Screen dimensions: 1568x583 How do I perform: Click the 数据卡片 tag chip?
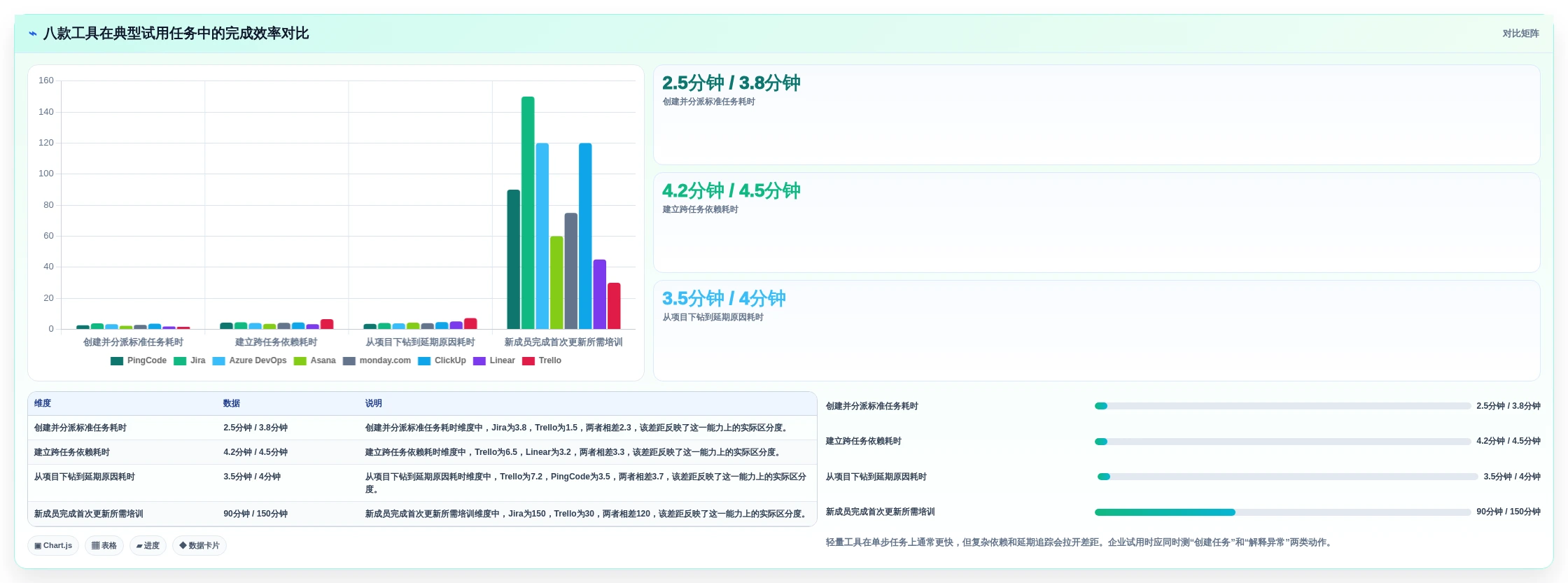point(199,546)
